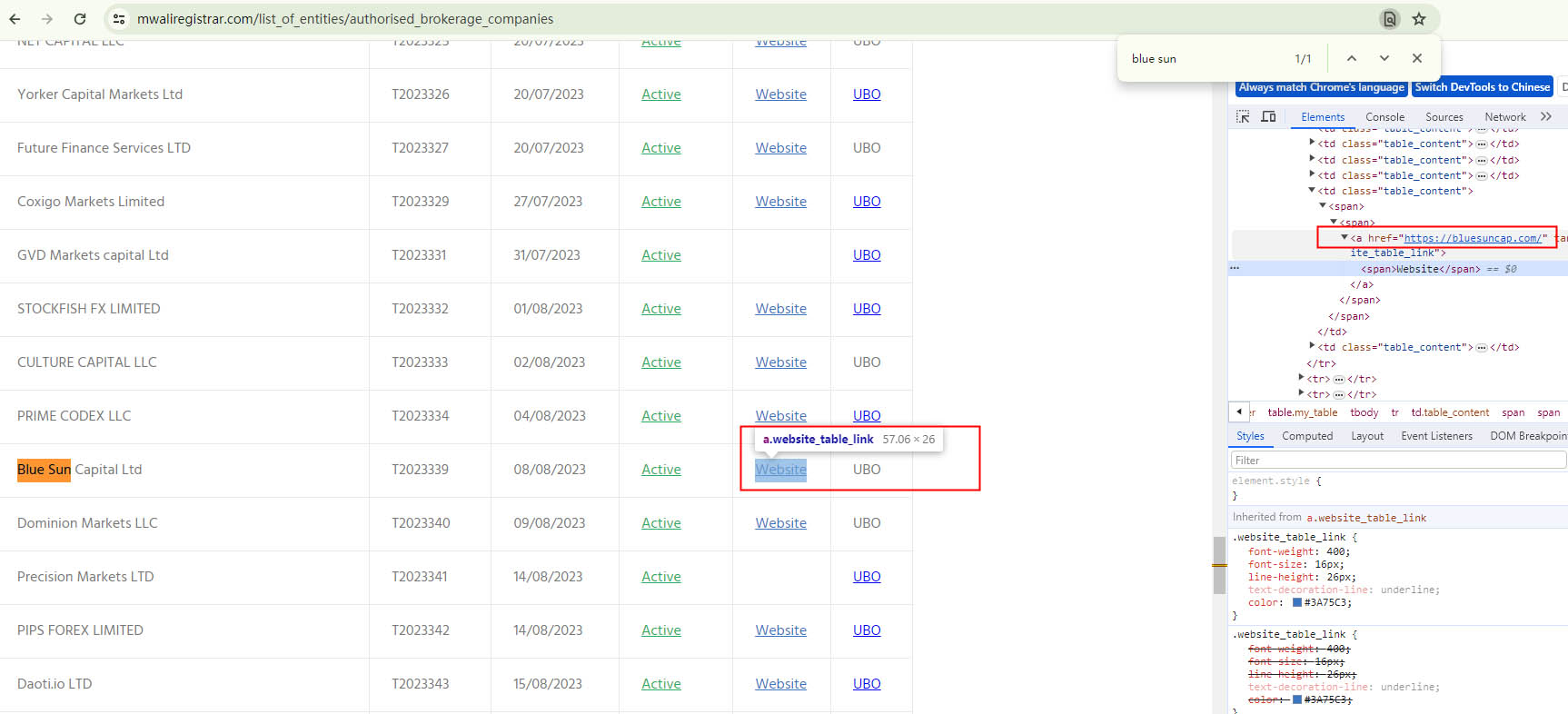Show more DevTools tabs via double chevron
The width and height of the screenshot is (1568, 714).
[1546, 116]
